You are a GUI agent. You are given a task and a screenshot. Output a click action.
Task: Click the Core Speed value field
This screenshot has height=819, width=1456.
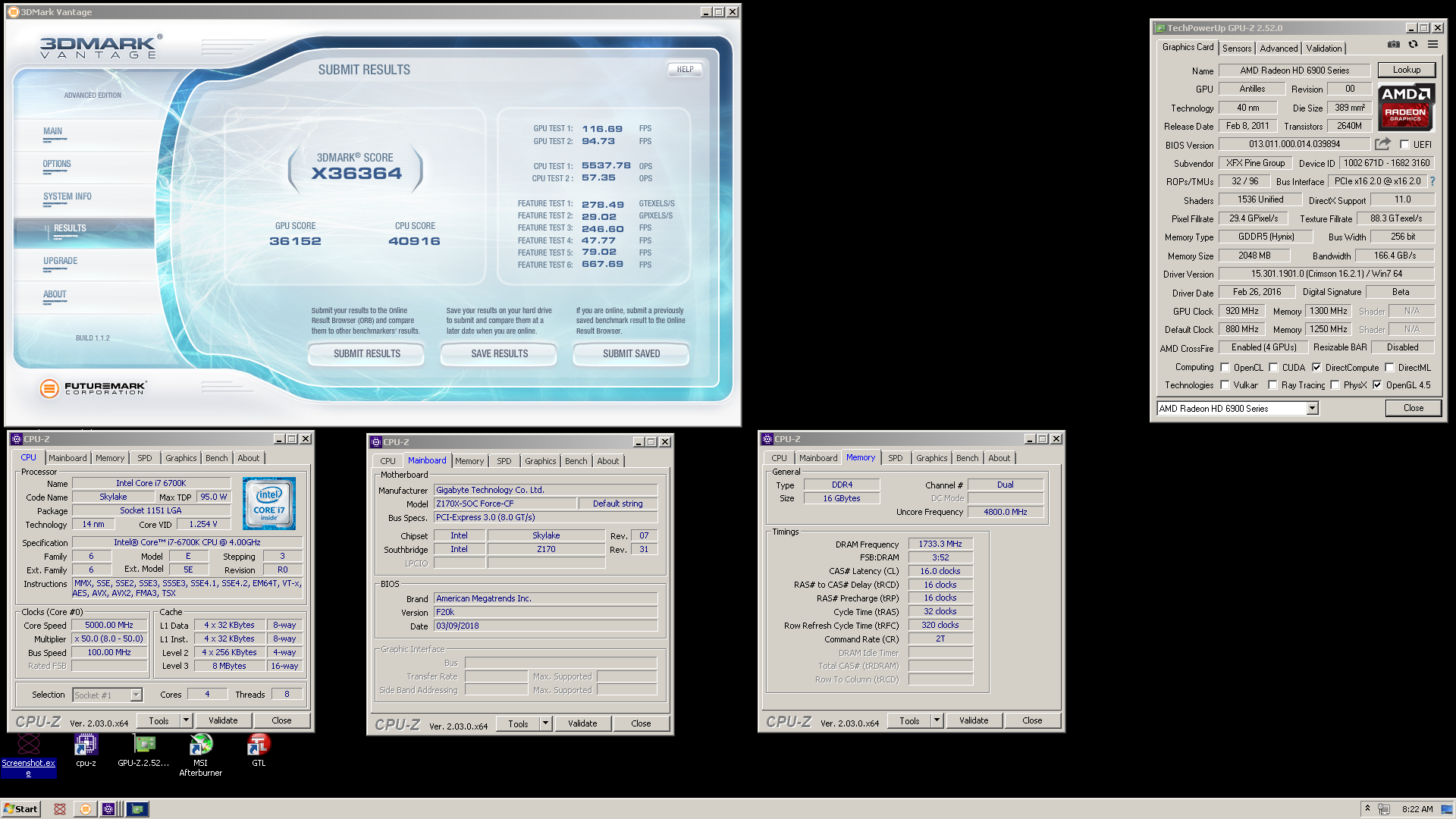109,626
